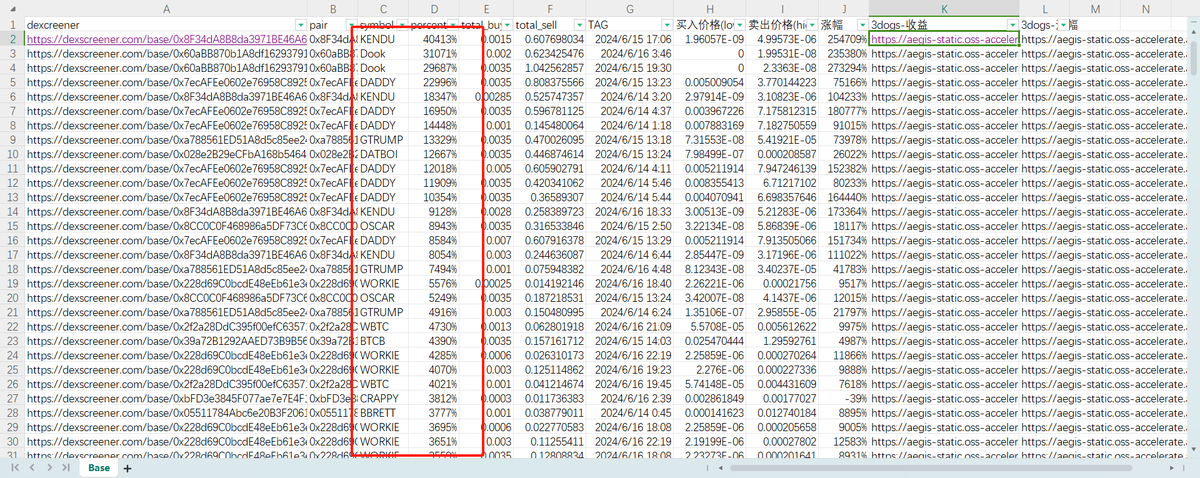Select the BBRETT symbol cell
The image size is (1200, 478).
tap(383, 412)
